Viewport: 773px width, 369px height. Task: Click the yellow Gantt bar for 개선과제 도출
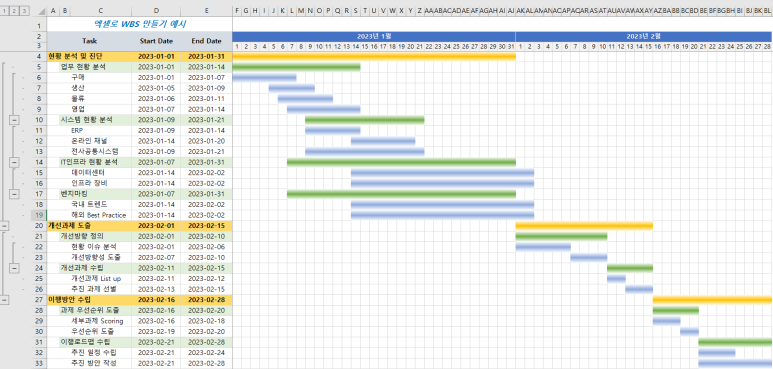[x=584, y=226]
